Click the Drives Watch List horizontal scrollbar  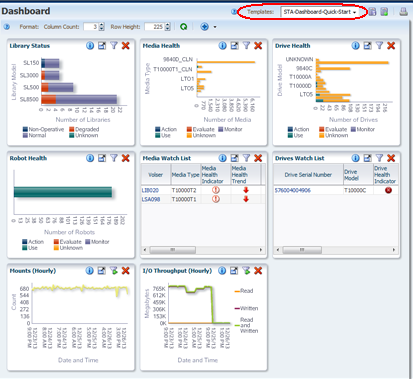(302, 250)
